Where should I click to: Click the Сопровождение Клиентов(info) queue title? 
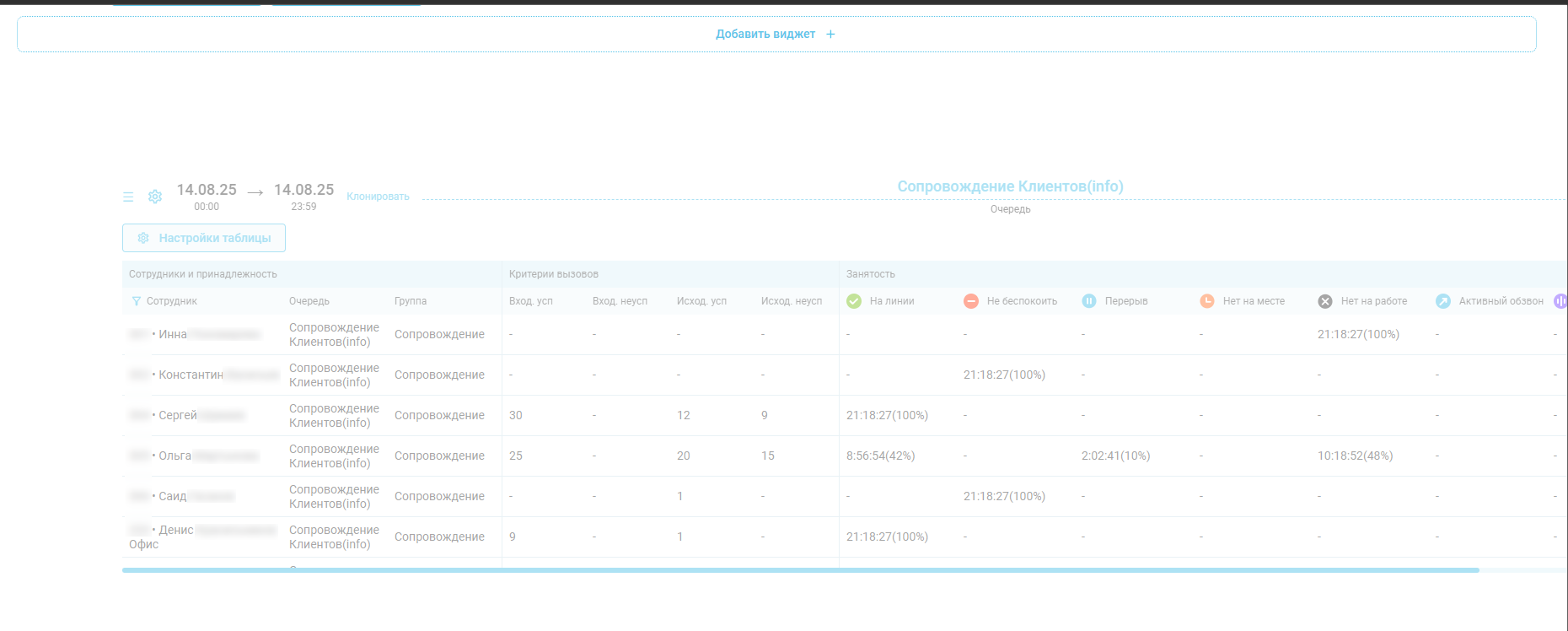click(x=1010, y=186)
